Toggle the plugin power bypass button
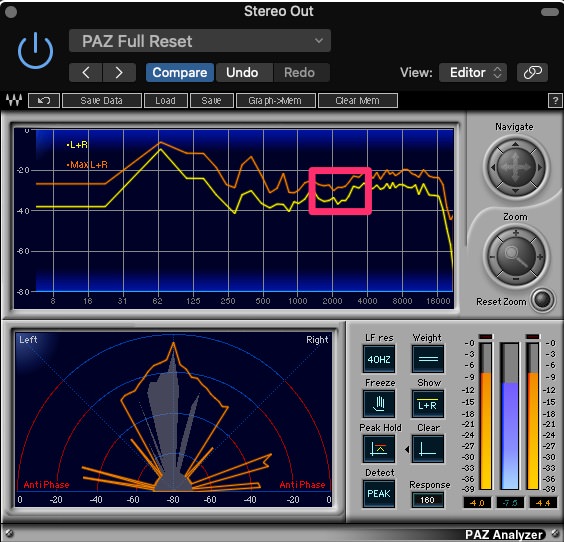Screen dimensions: 564x542 (35, 51)
